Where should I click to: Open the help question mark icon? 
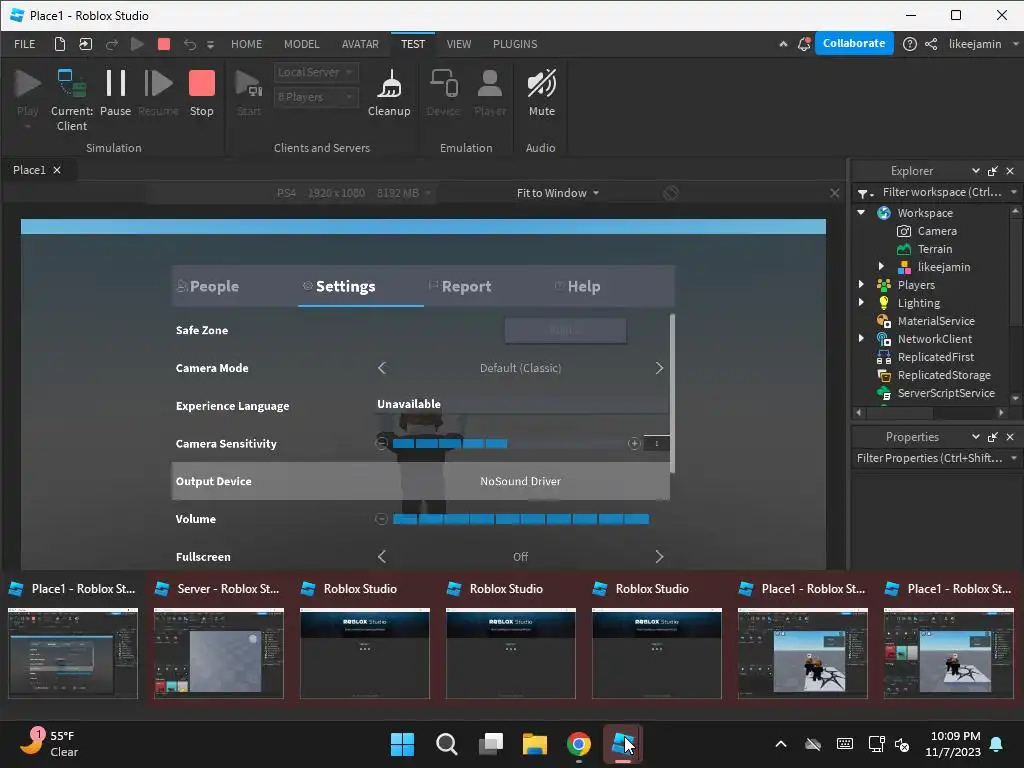(909, 44)
